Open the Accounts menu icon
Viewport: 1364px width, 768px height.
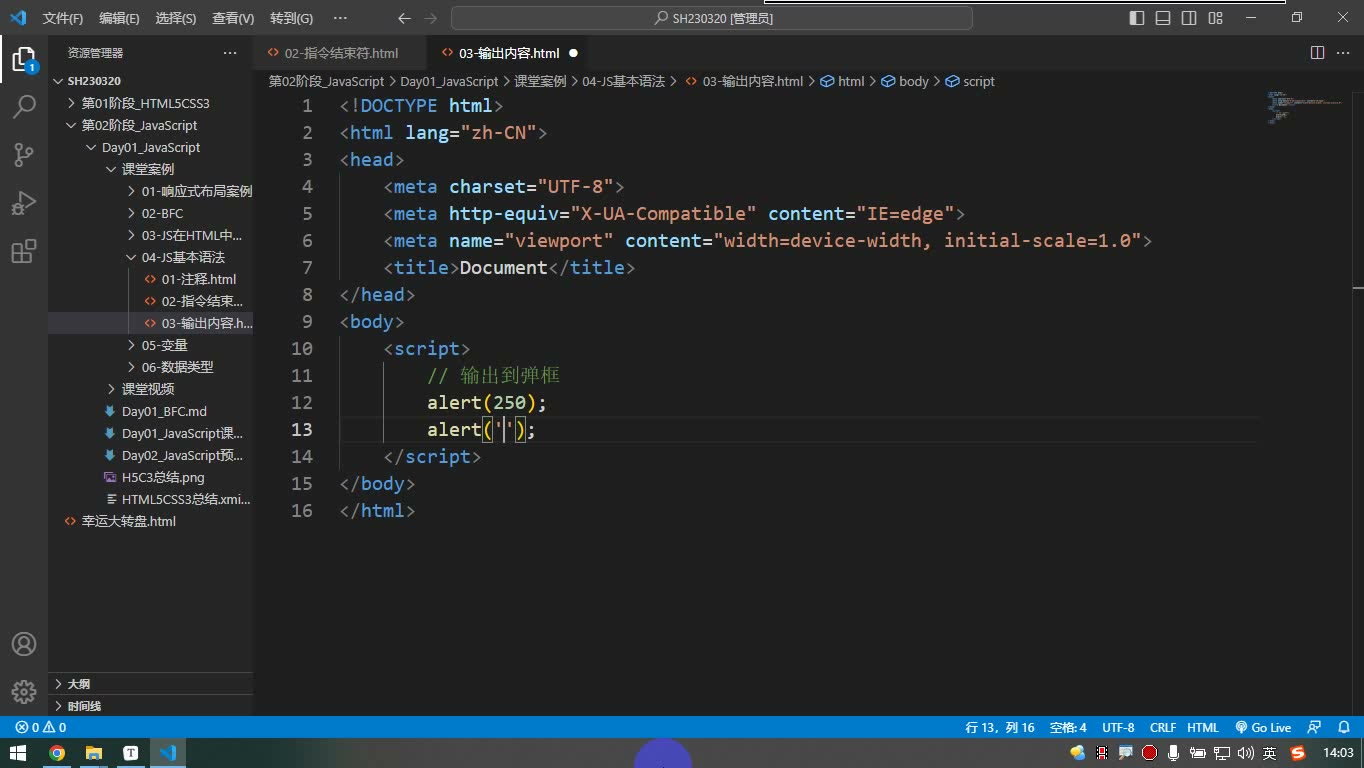point(24,644)
